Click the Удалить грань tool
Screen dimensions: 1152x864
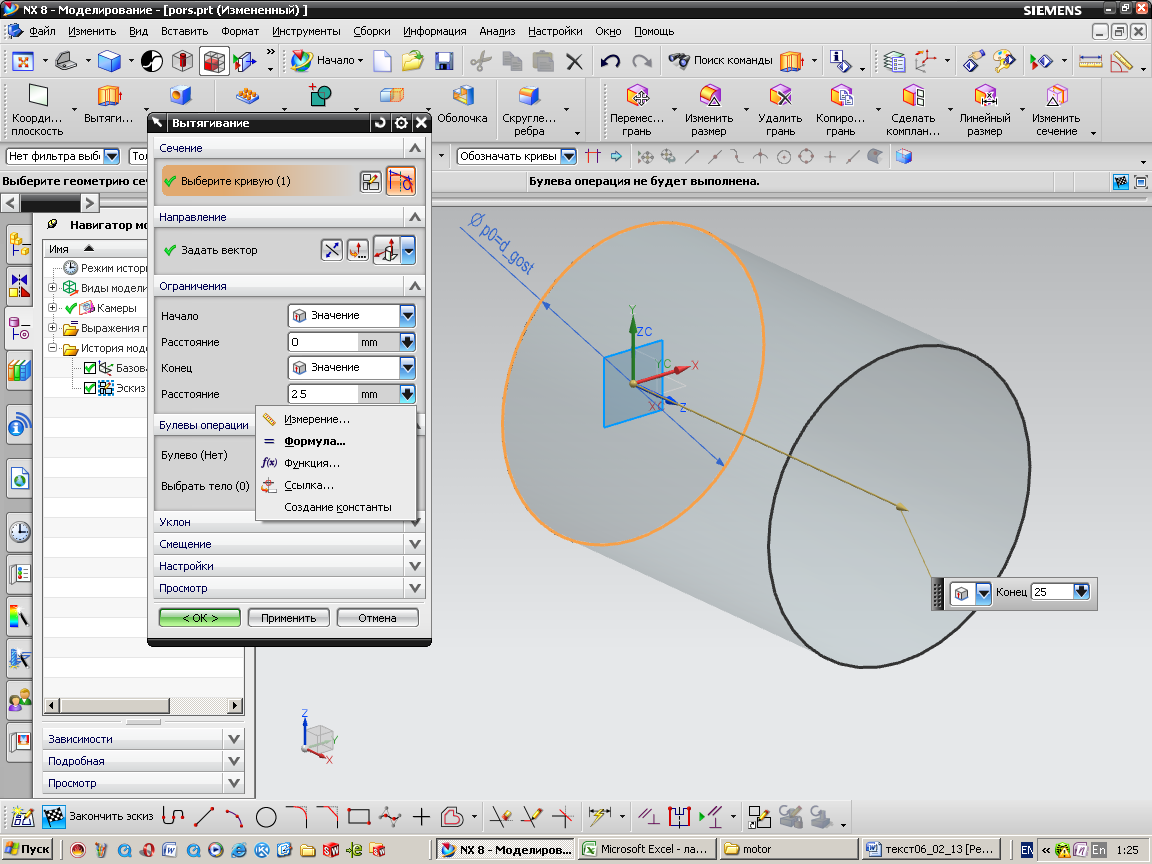[x=780, y=110]
